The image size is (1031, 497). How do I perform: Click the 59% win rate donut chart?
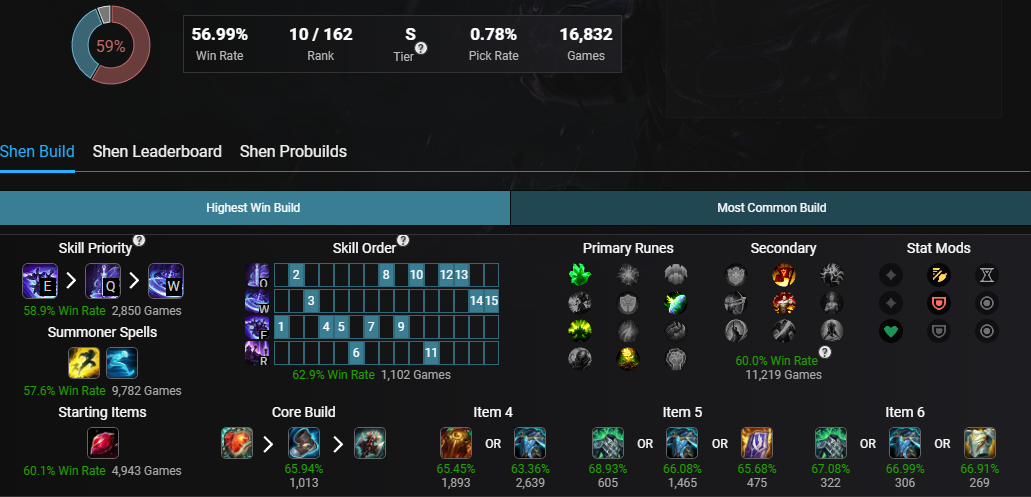(111, 45)
